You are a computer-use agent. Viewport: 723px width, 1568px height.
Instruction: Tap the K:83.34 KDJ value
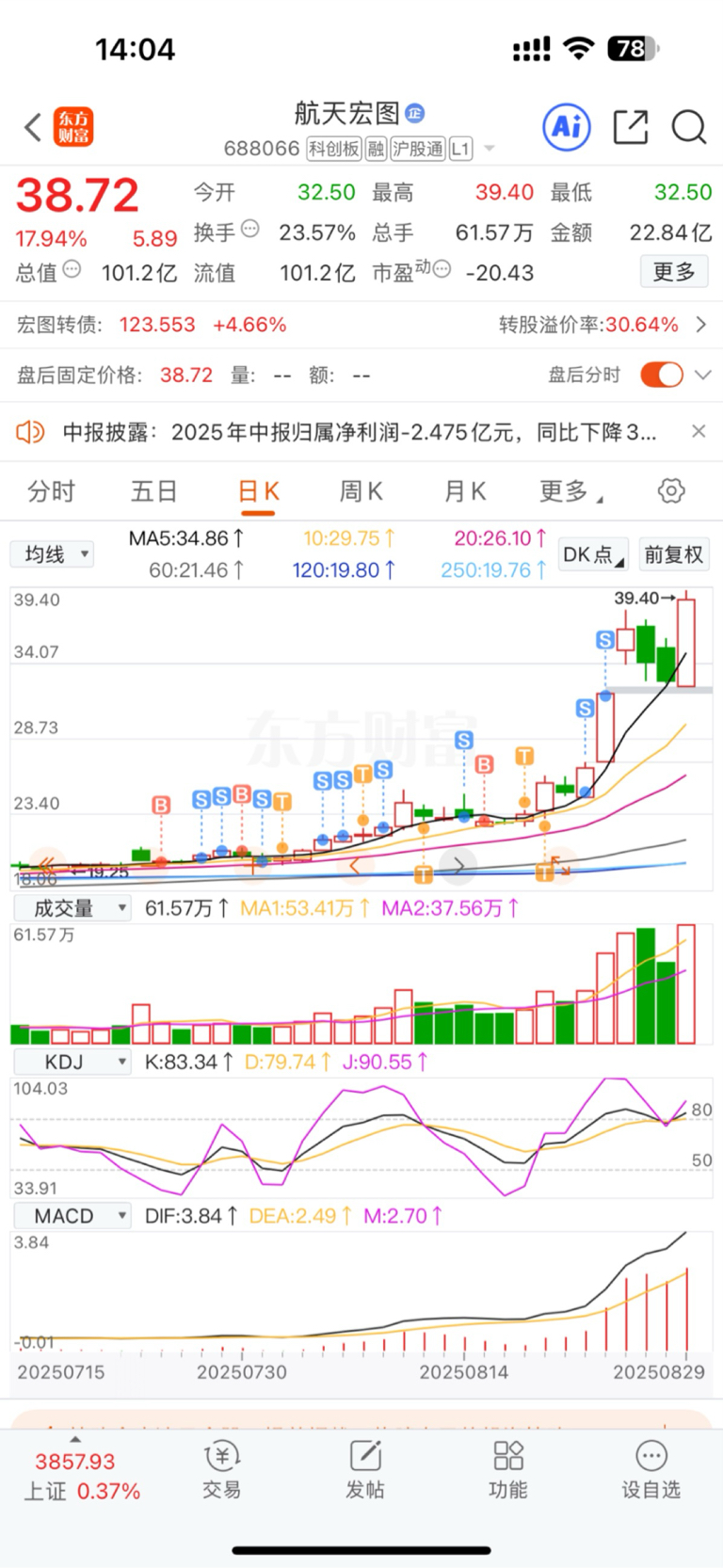[188, 1062]
